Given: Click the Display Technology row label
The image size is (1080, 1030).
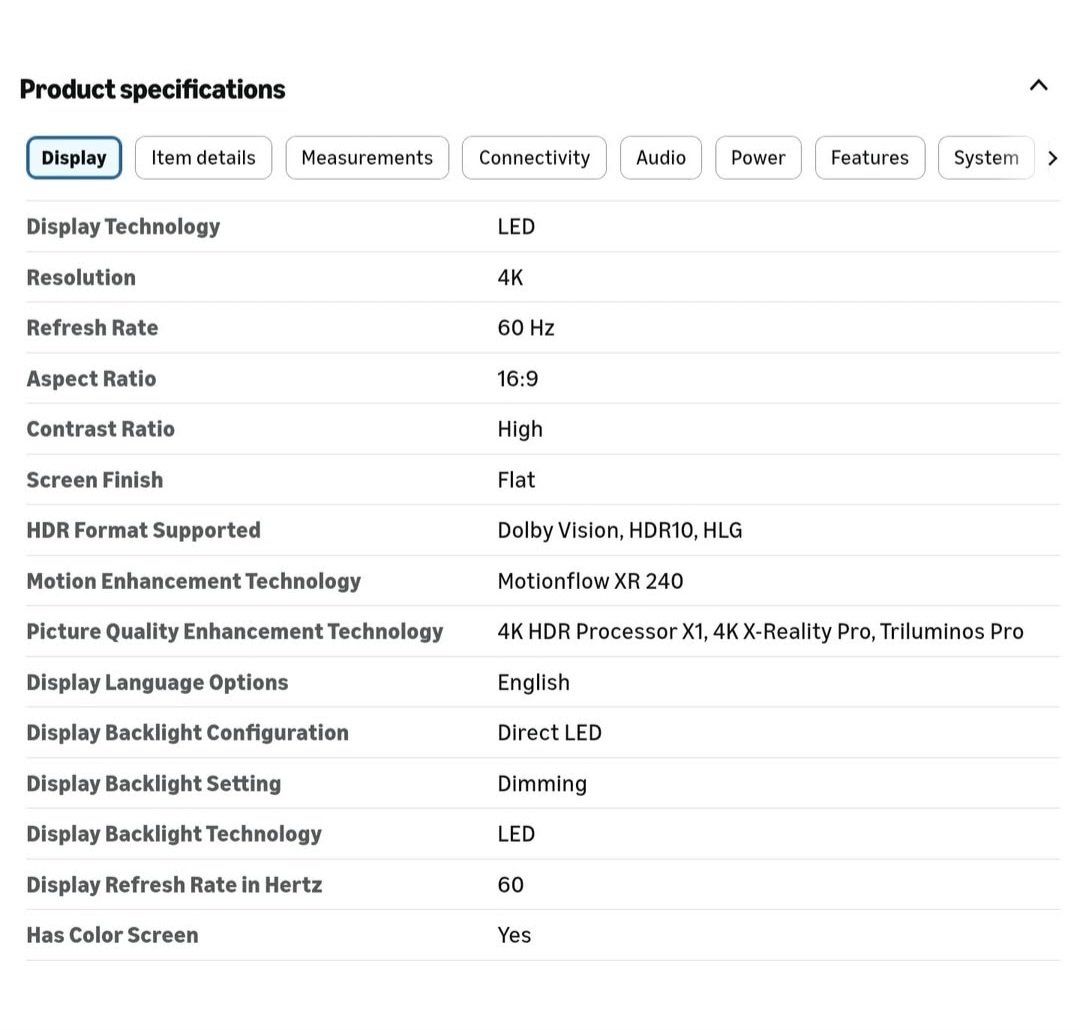Looking at the screenshot, I should (x=123, y=227).
